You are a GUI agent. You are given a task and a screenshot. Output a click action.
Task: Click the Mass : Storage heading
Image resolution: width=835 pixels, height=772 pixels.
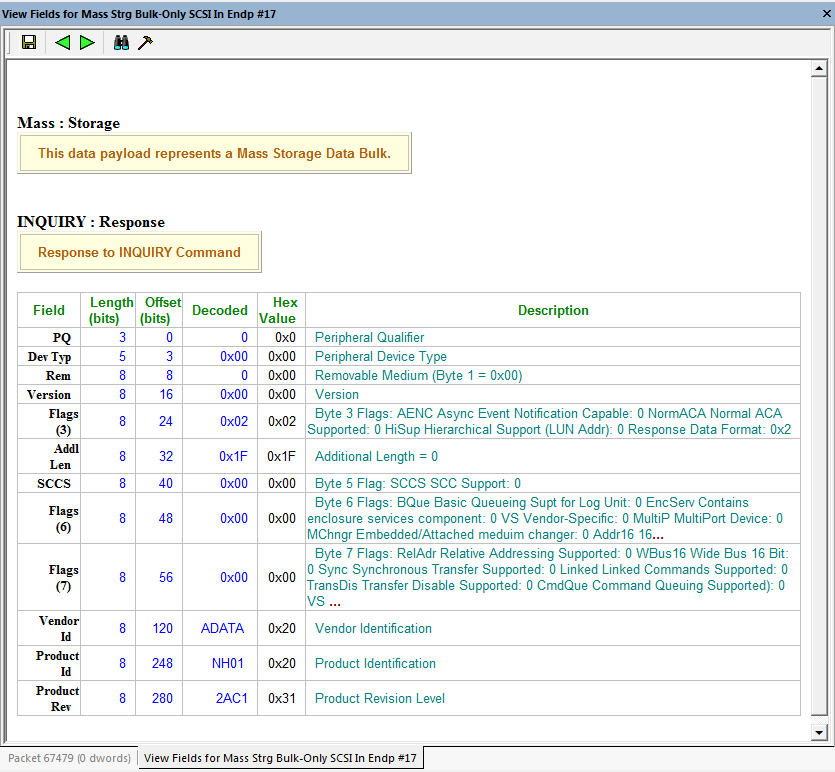(x=69, y=123)
